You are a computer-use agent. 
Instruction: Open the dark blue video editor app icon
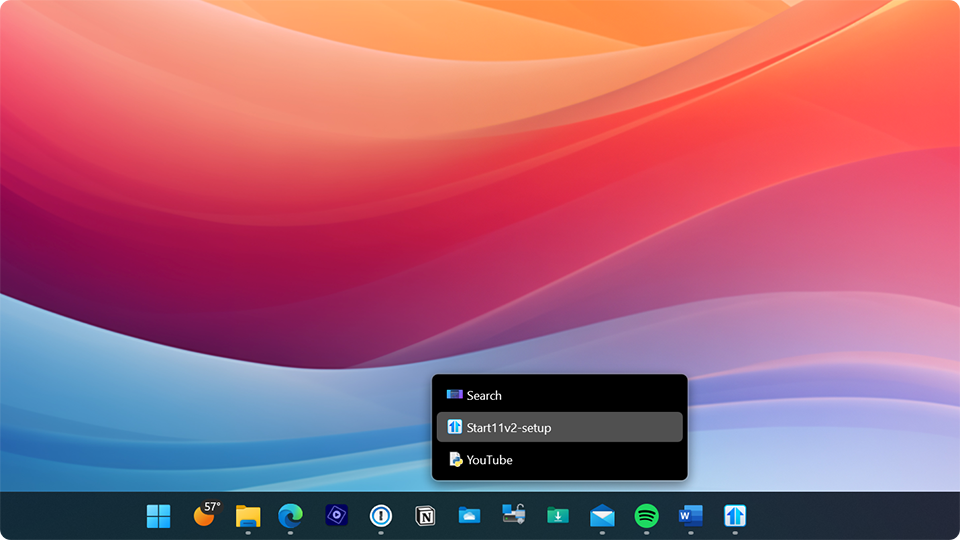click(x=336, y=515)
